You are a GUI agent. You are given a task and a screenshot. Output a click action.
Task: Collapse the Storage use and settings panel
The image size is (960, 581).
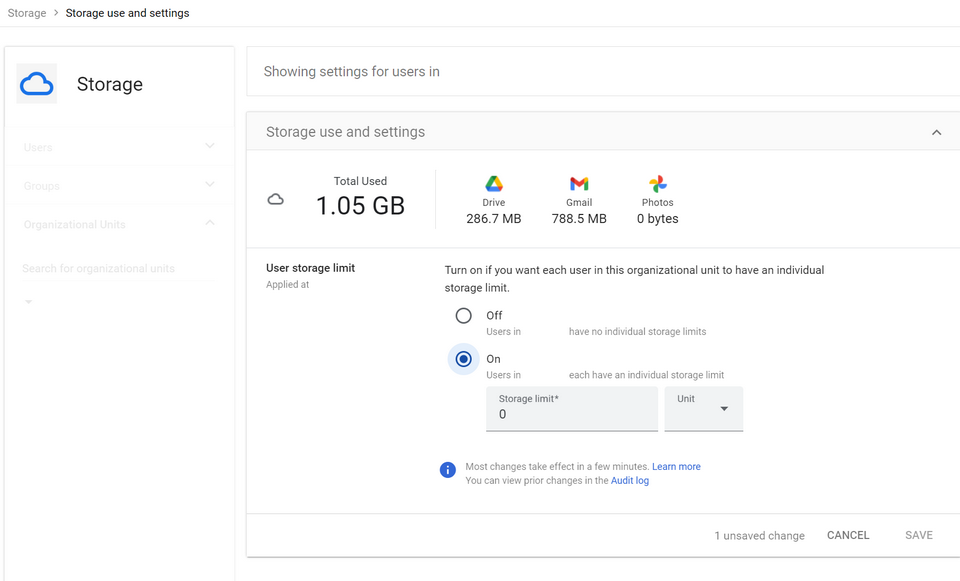tap(936, 132)
